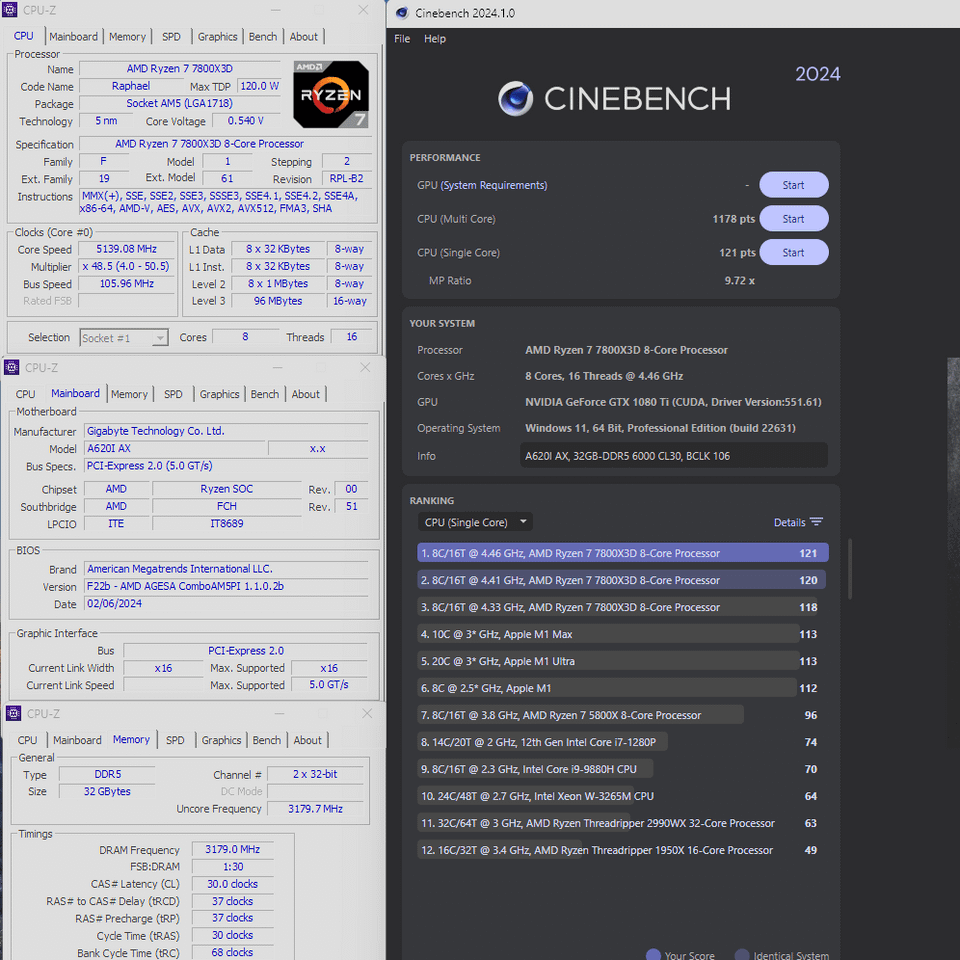960x960 pixels.
Task: Select CPU tab in the Memory CPU-Z window
Action: click(x=27, y=740)
